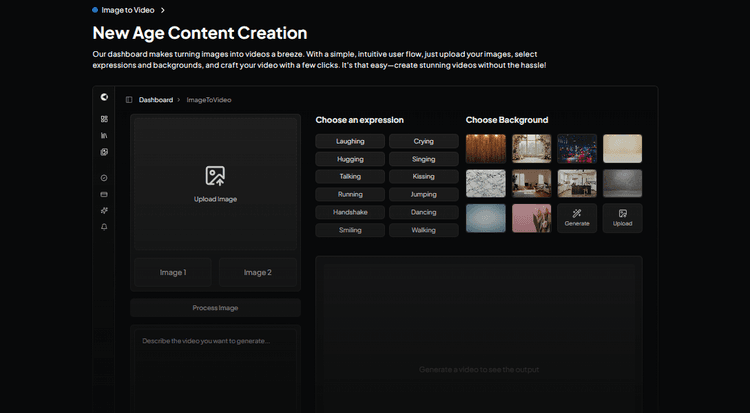Select the white marble background
The image size is (750, 413).
486,183
